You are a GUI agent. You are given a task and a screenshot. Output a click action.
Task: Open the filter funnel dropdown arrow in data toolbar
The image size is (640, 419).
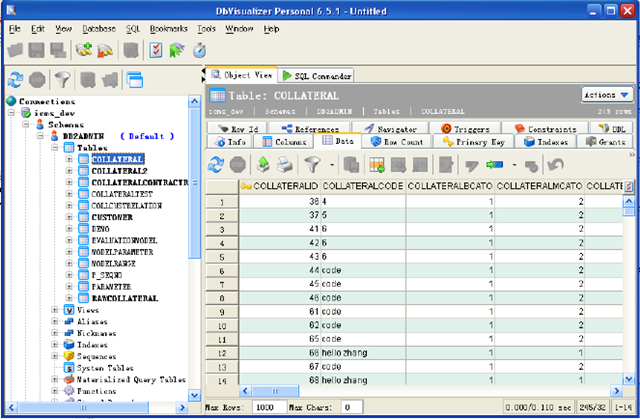(332, 165)
